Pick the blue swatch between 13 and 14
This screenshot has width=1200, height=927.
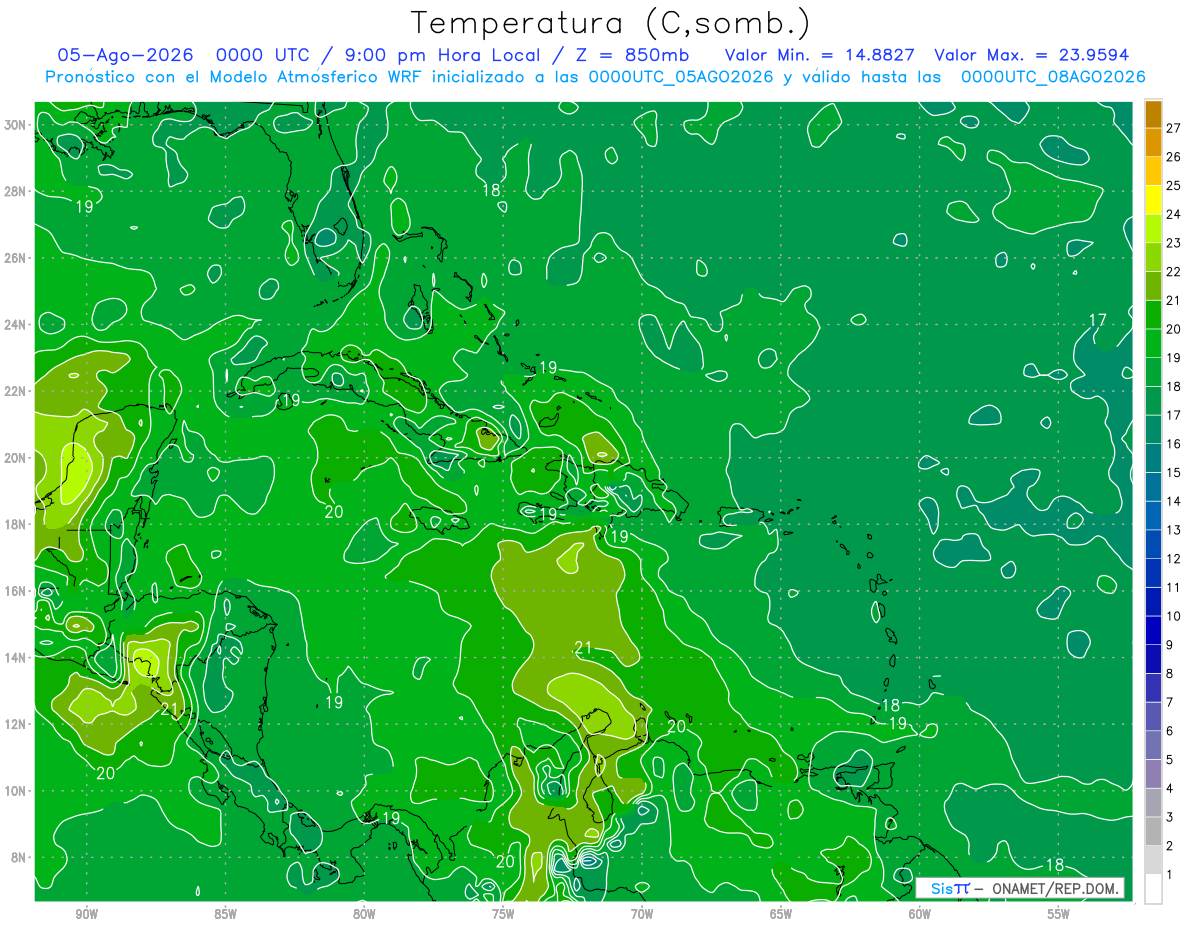tap(1153, 515)
